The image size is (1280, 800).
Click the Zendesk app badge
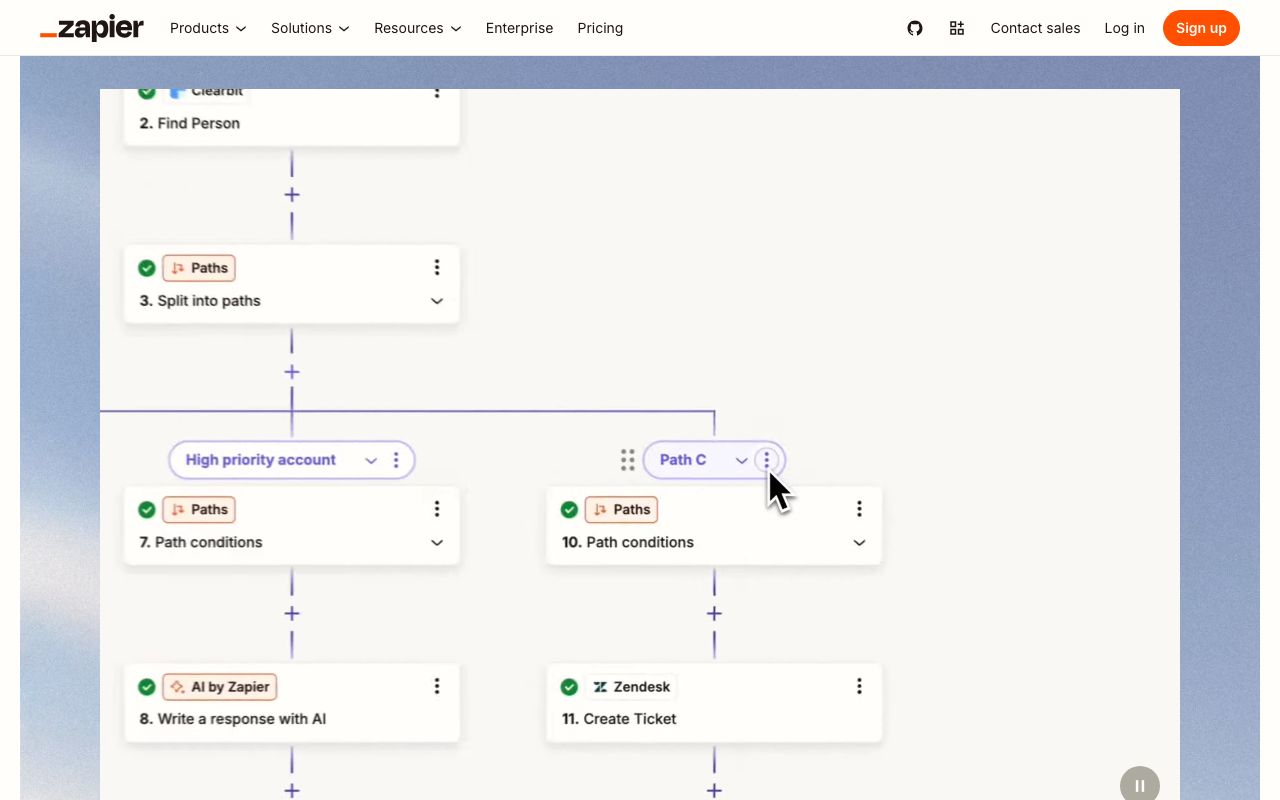pyautogui.click(x=631, y=687)
